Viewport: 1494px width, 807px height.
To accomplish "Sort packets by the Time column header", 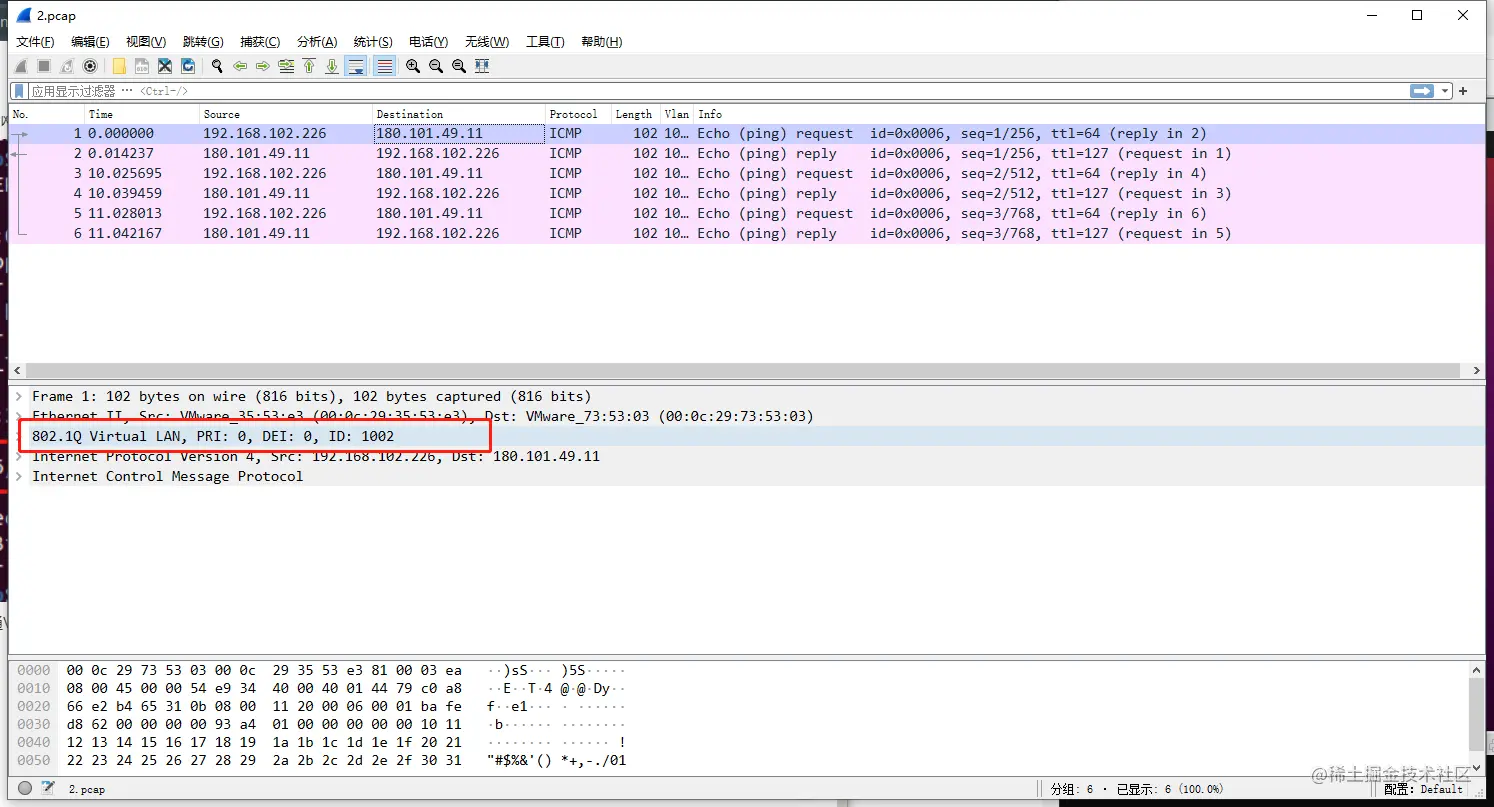I will tap(142, 114).
